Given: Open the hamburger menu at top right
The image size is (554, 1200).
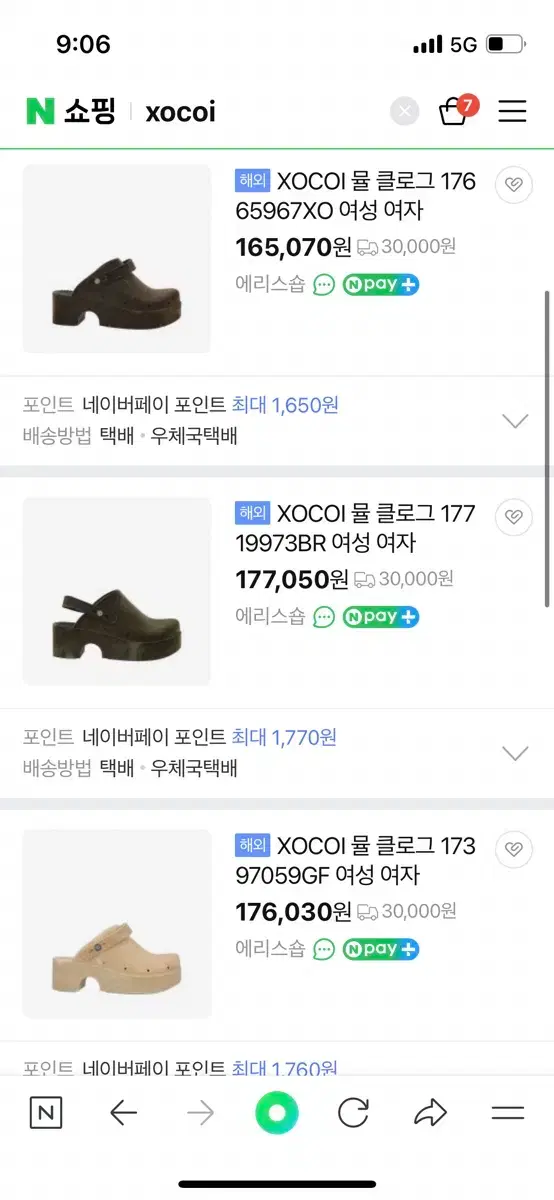Looking at the screenshot, I should click(512, 111).
